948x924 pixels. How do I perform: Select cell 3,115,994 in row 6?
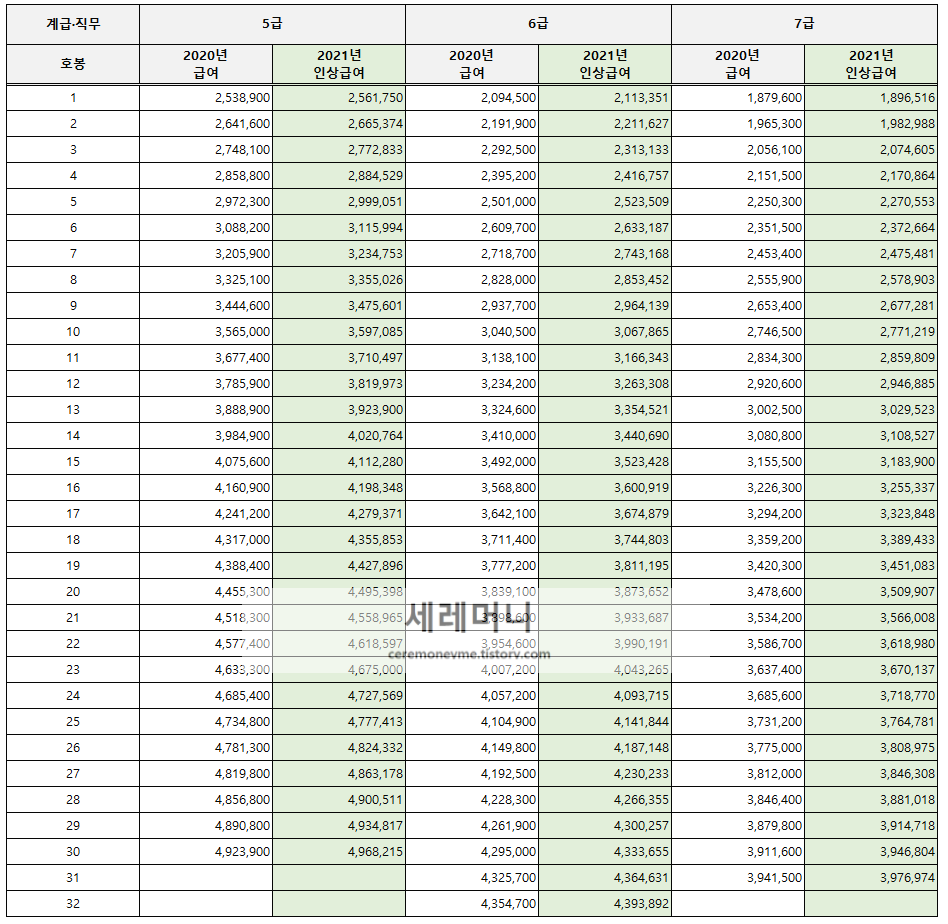pos(339,228)
